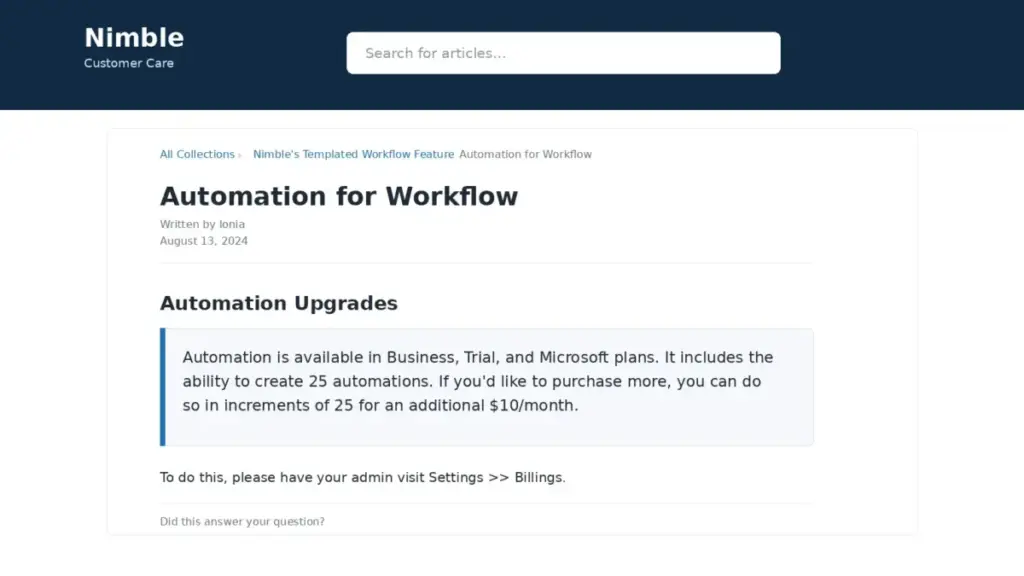Open the All Collections breadcrumb link
The height and width of the screenshot is (576, 1024).
tap(197, 155)
